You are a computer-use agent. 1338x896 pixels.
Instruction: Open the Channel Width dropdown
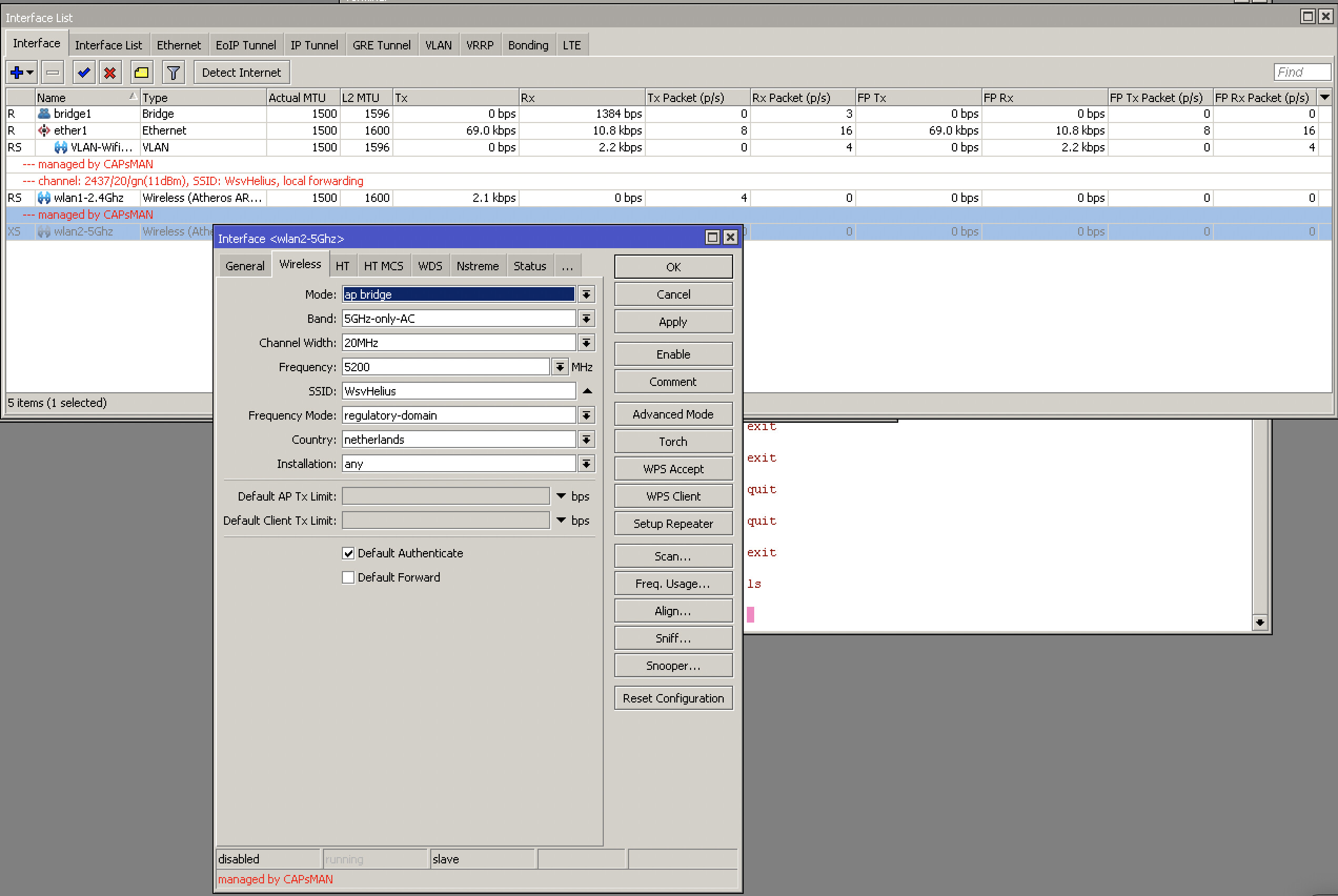point(586,342)
